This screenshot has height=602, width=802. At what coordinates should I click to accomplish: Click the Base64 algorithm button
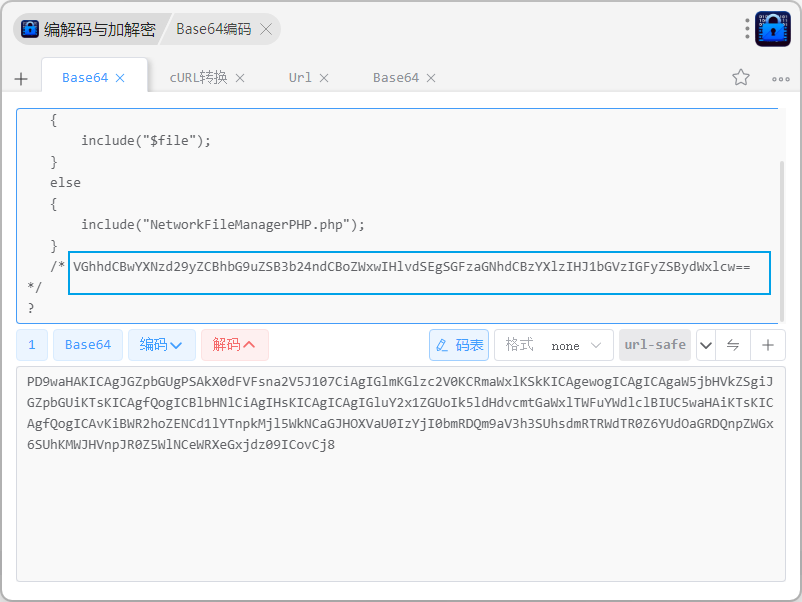click(88, 345)
